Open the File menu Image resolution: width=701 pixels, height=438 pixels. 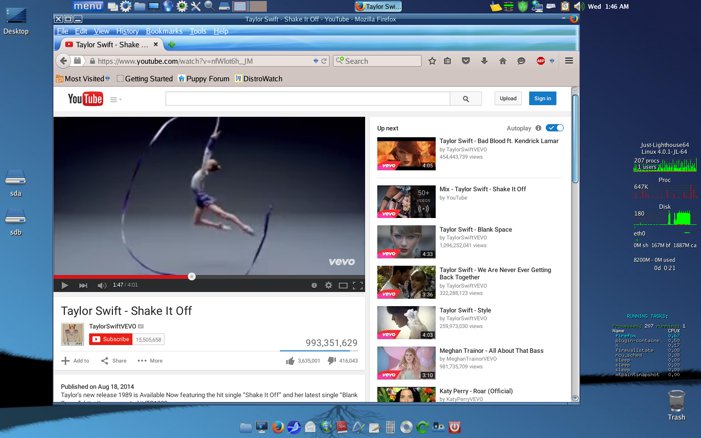coord(63,31)
